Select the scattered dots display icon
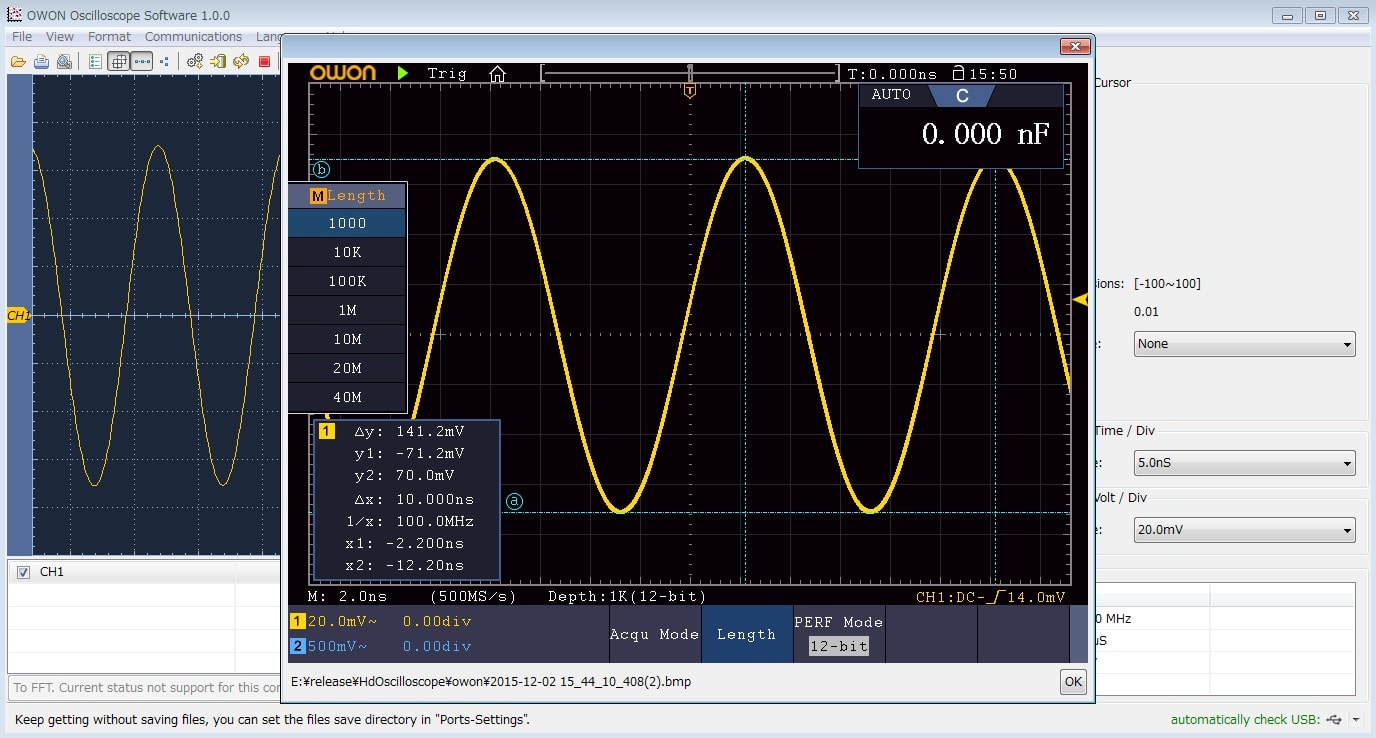This screenshot has height=738, width=1376. pyautogui.click(x=165, y=62)
